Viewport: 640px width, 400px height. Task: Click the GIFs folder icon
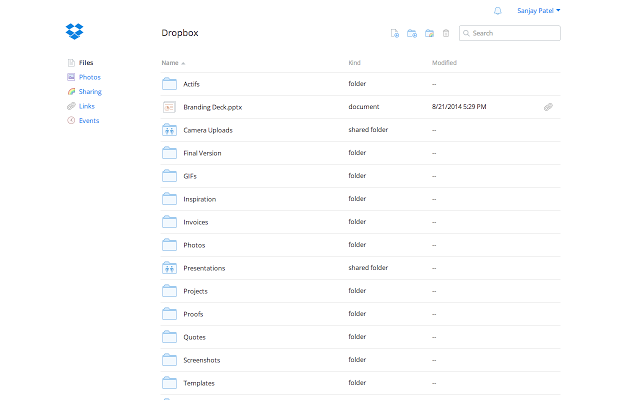point(169,176)
